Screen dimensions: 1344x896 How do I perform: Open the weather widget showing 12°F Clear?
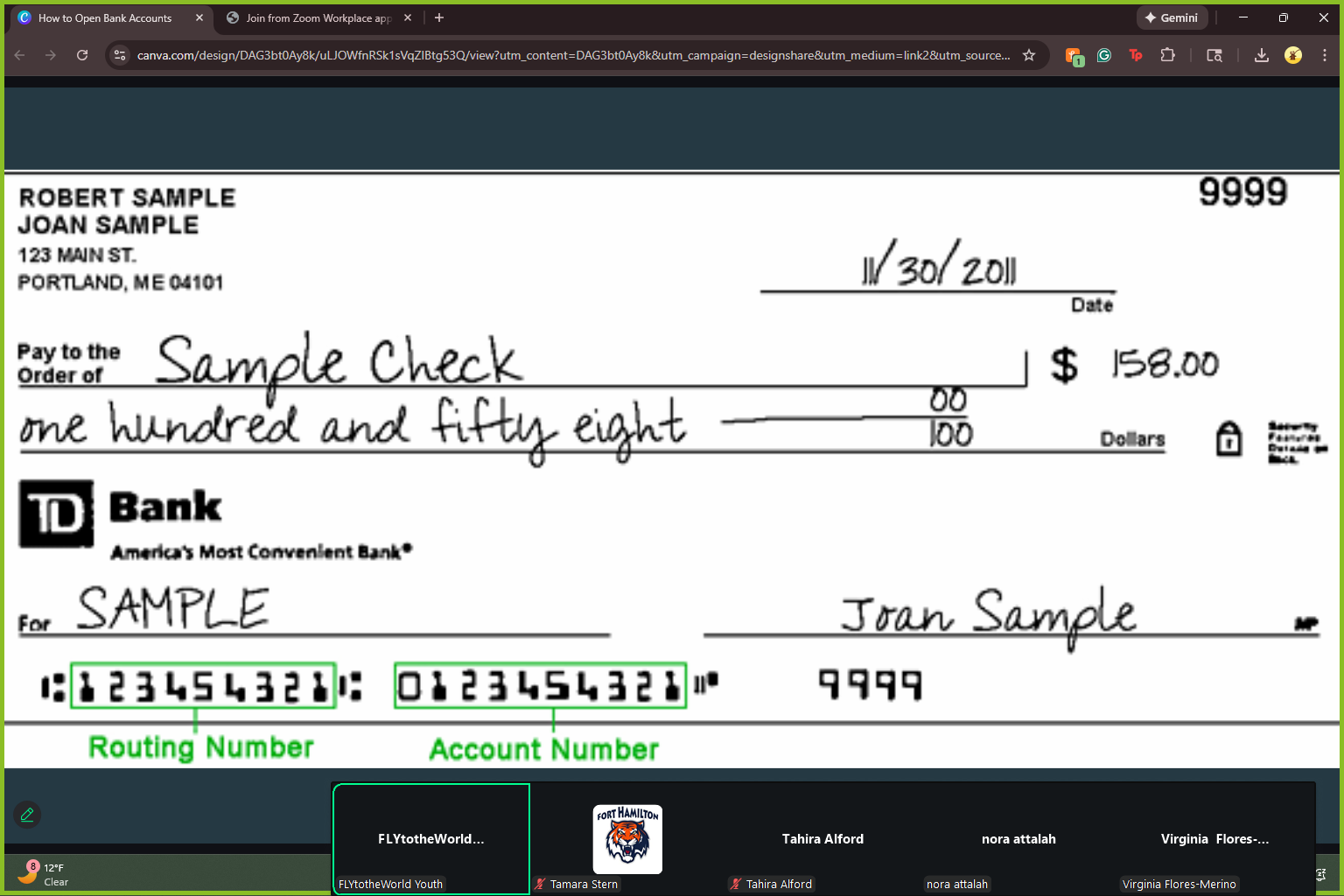coord(44,874)
